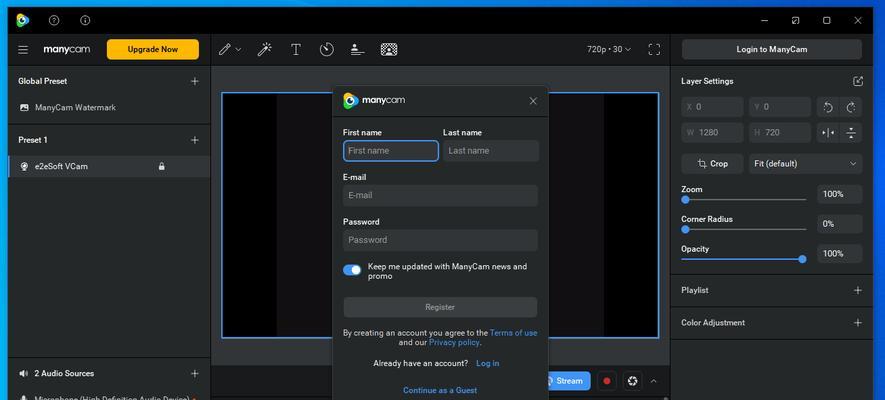Screen dimensions: 885x400
Task: Open the hamburger menu beside manycam logo
Action: [23, 50]
